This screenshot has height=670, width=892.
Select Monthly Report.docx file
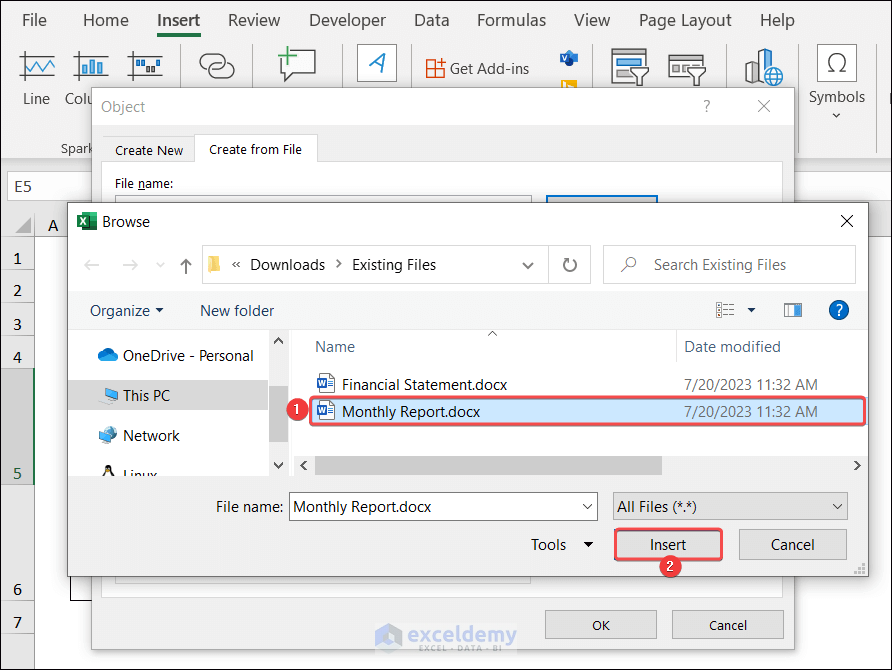tap(587, 411)
